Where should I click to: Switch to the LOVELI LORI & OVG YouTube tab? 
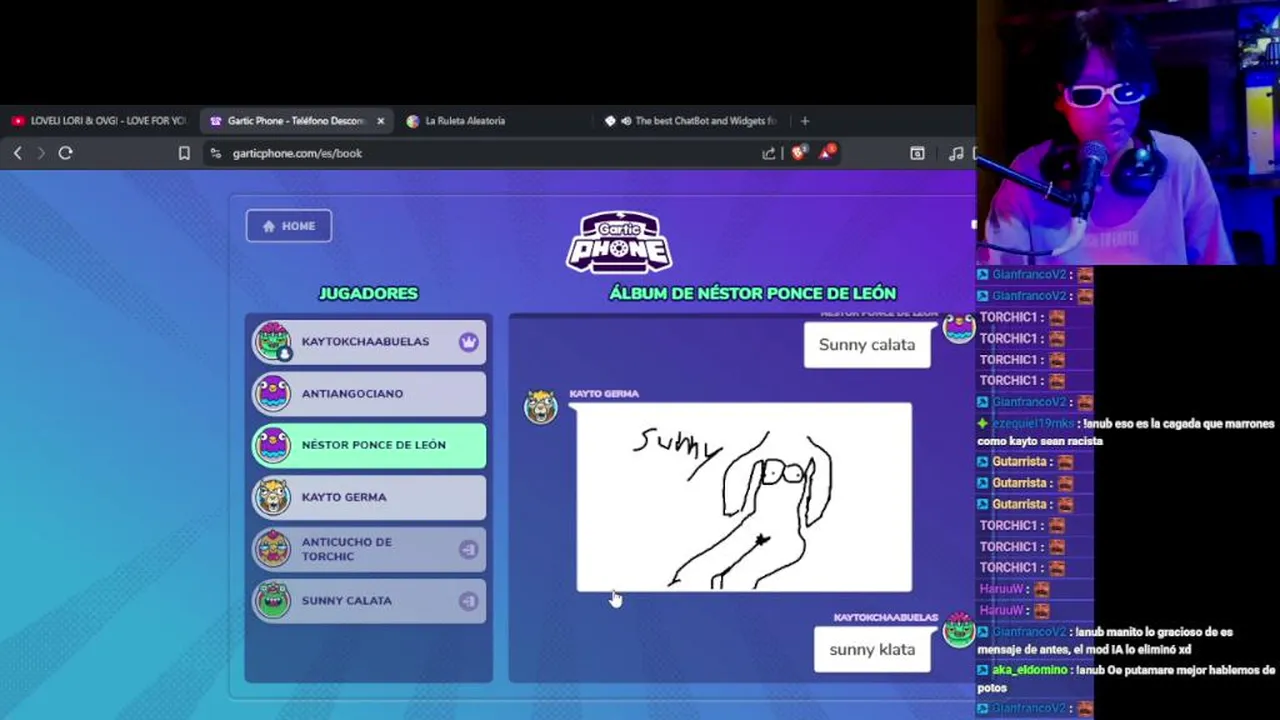click(99, 121)
